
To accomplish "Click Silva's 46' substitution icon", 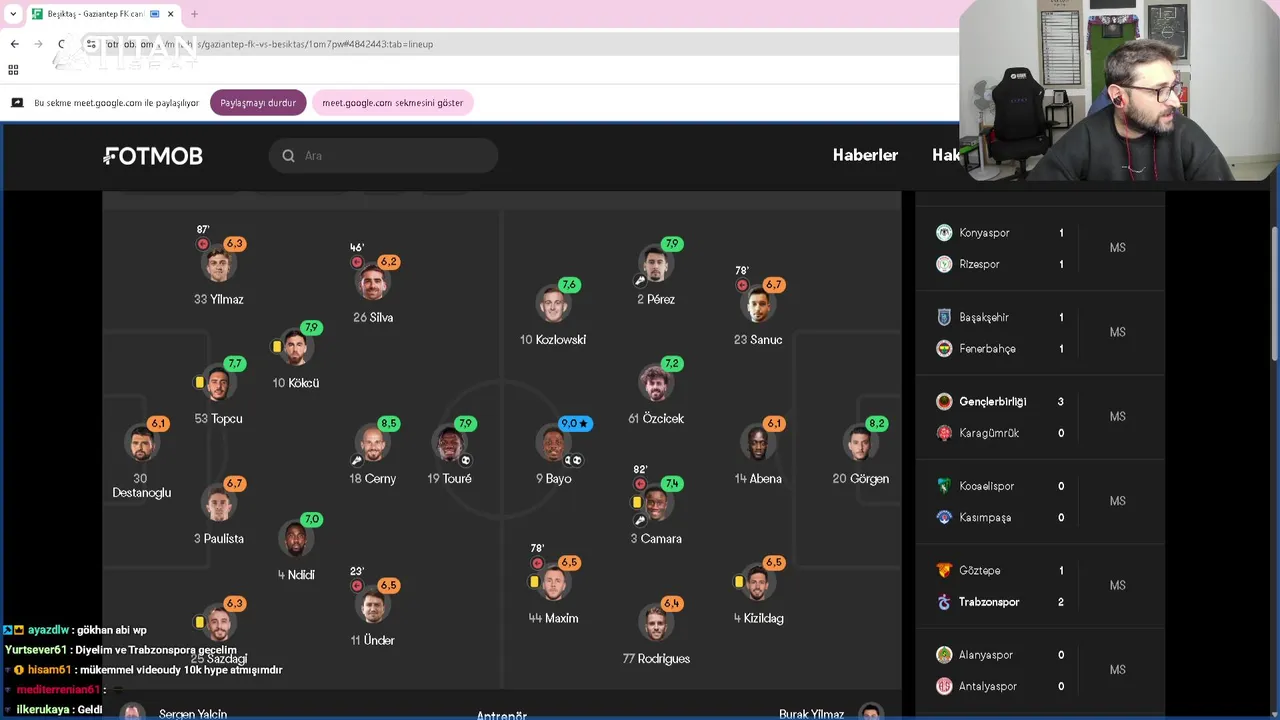I will click(357, 263).
